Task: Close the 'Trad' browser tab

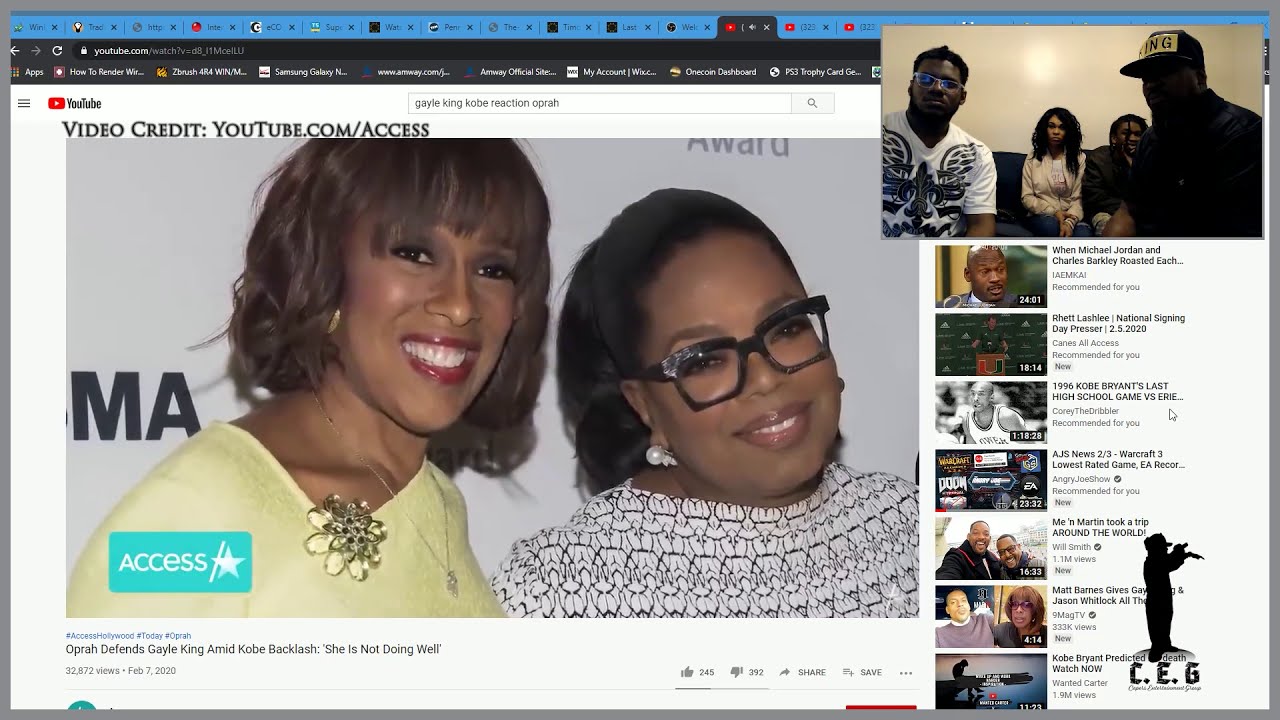Action: (x=112, y=27)
